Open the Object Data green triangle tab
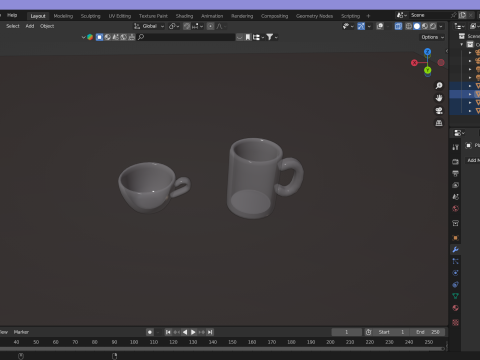This screenshot has height=360, width=480. click(455, 296)
